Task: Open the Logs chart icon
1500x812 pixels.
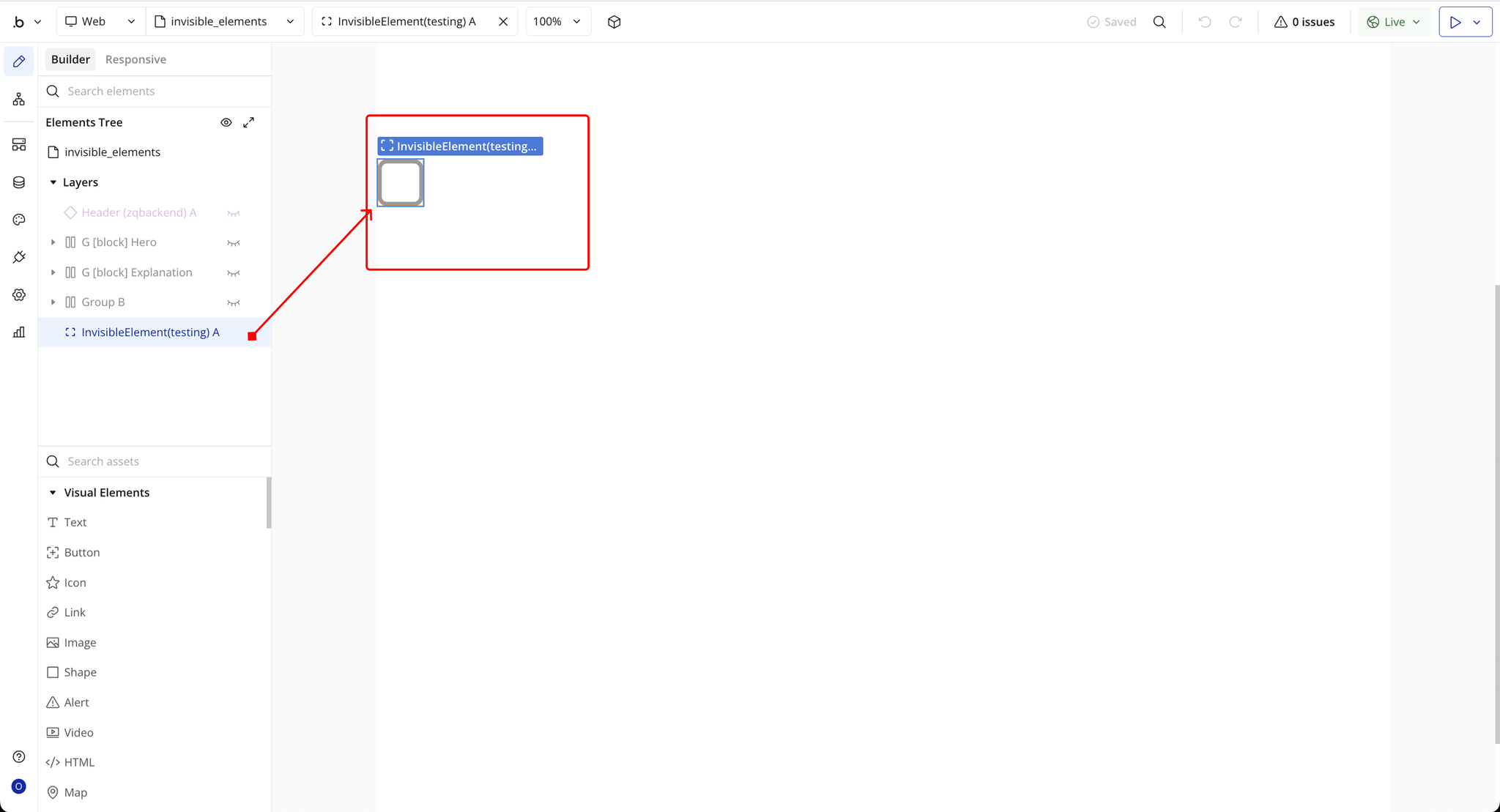Action: pos(19,332)
